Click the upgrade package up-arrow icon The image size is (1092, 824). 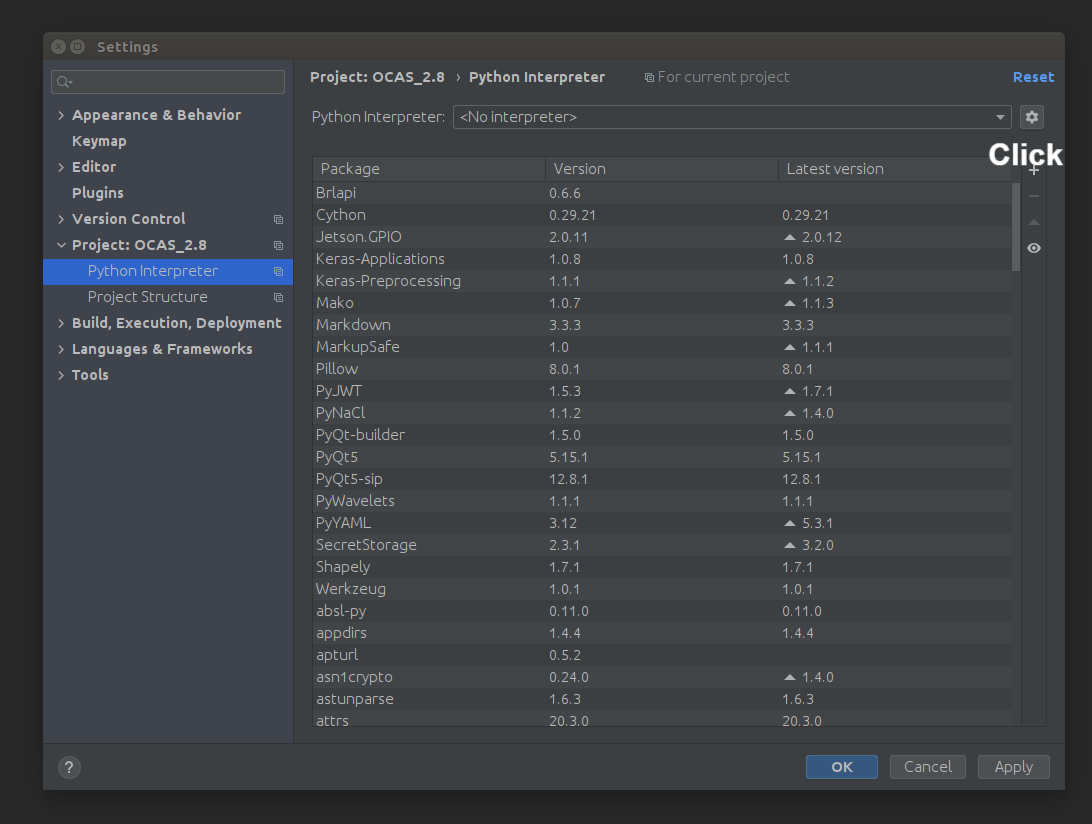(1034, 222)
